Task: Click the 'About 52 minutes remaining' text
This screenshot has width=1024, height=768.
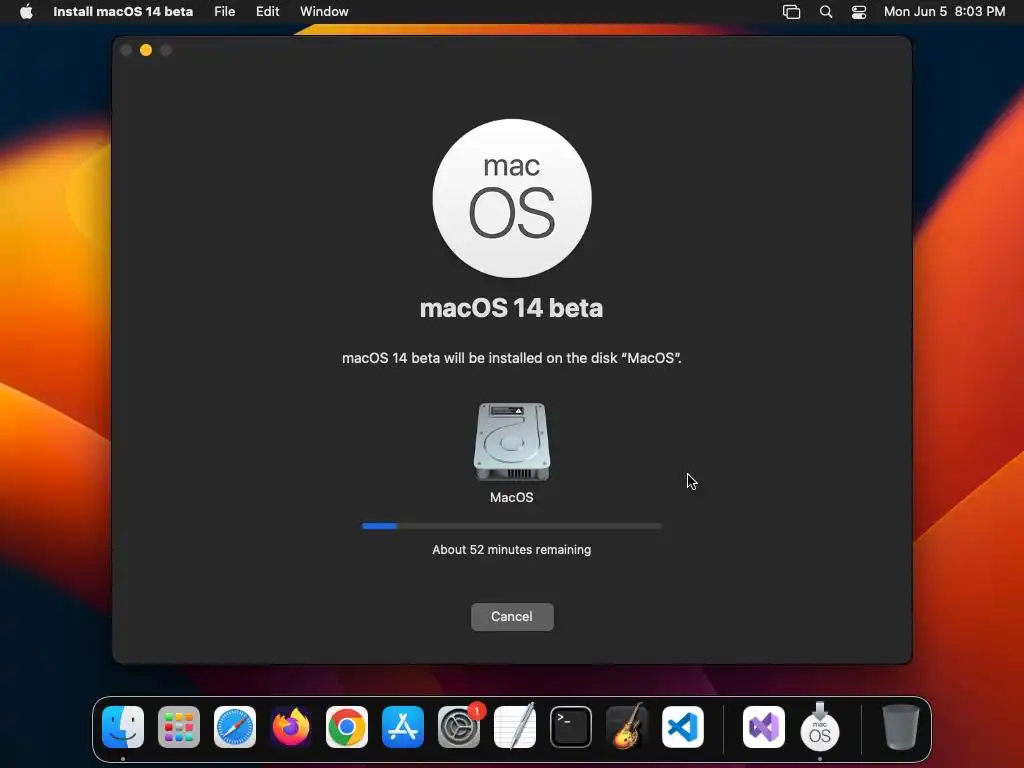Action: [511, 550]
